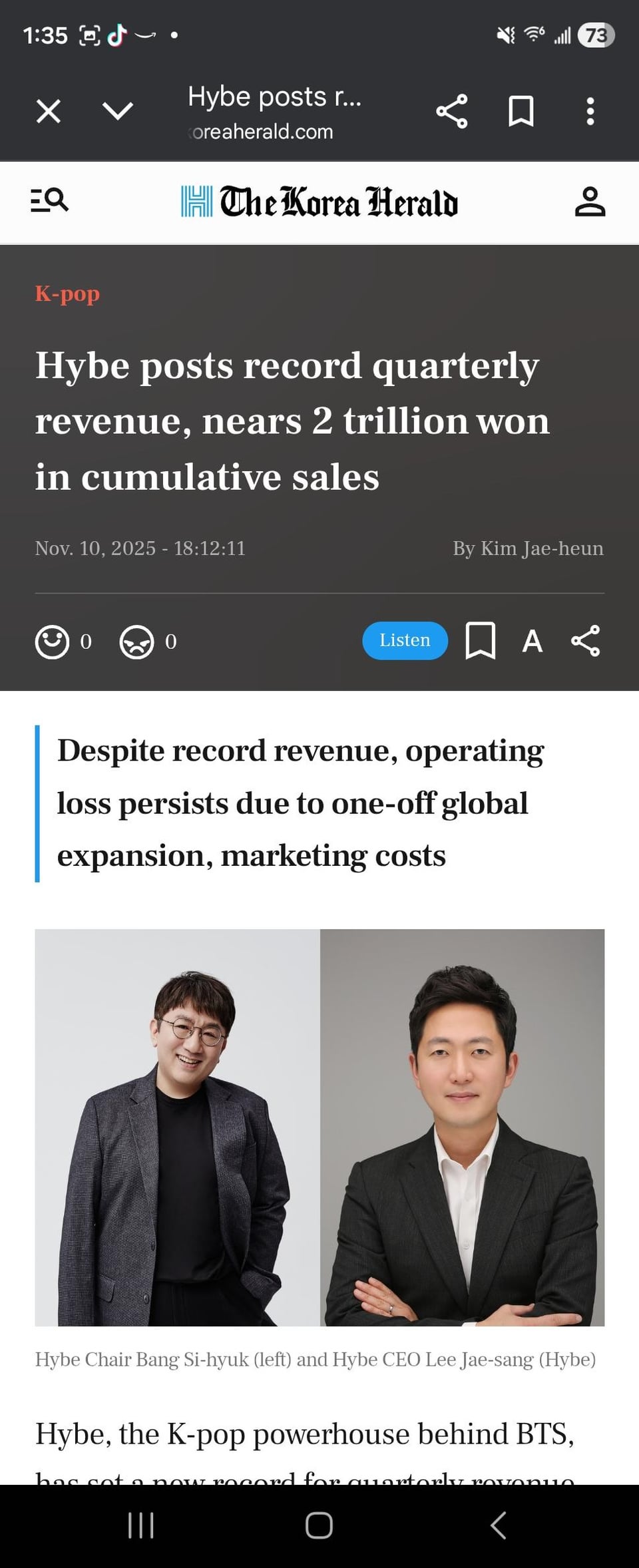Open the three-dot browser menu
Viewport: 639px width, 1568px height.
(x=590, y=111)
